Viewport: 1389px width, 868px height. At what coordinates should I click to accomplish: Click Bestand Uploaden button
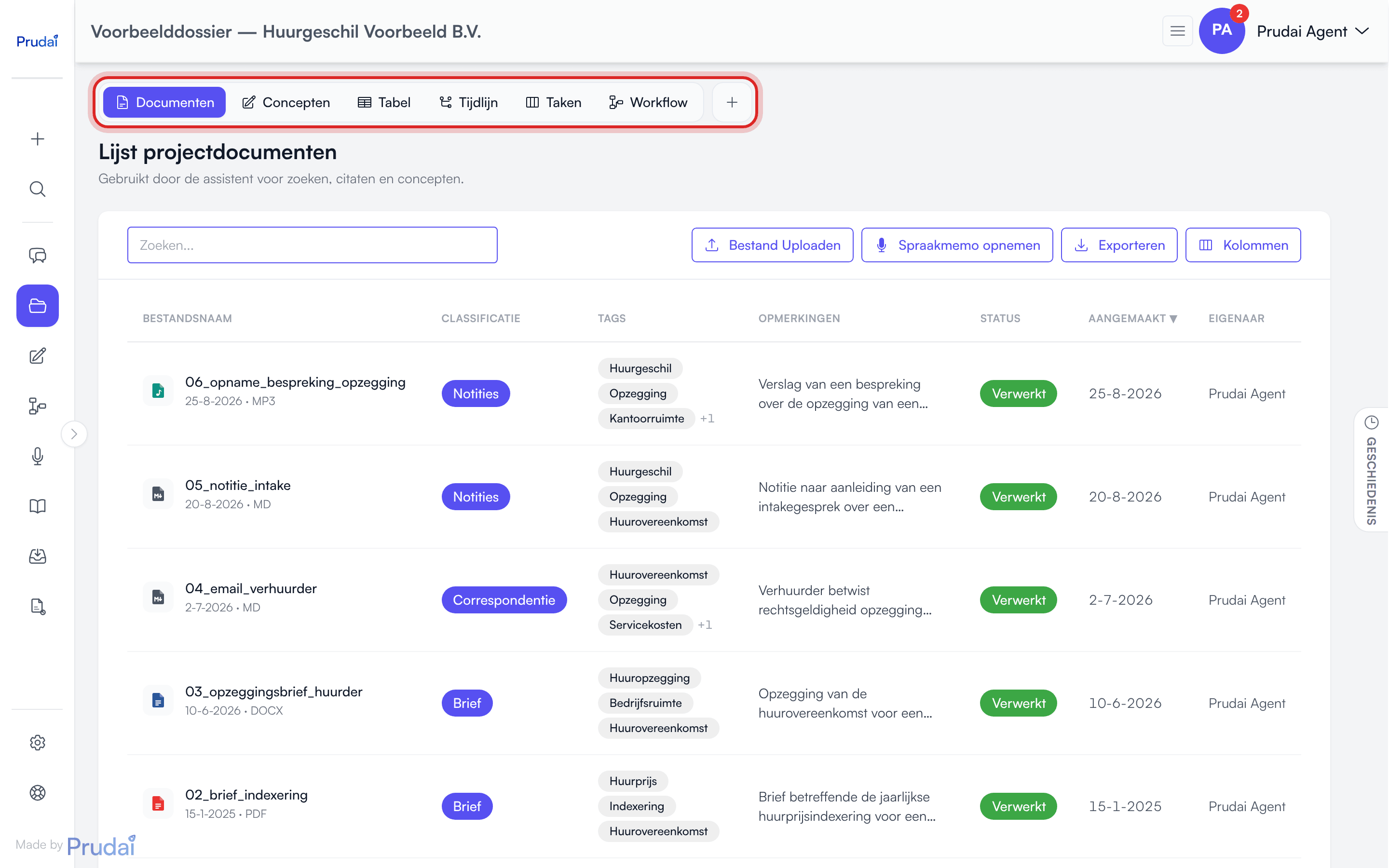point(772,245)
